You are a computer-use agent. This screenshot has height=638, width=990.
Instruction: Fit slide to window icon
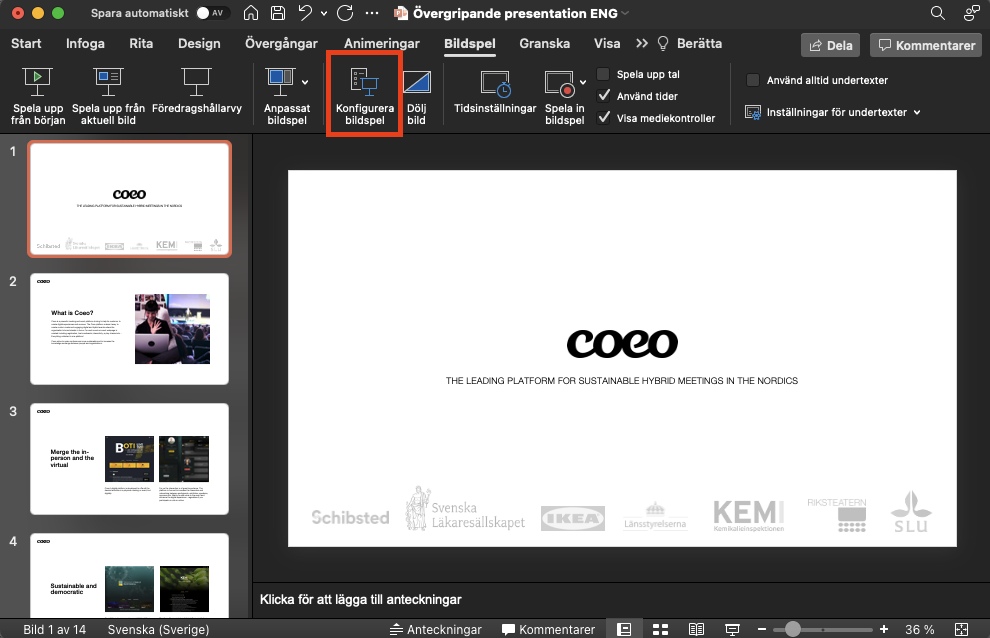tap(962, 629)
